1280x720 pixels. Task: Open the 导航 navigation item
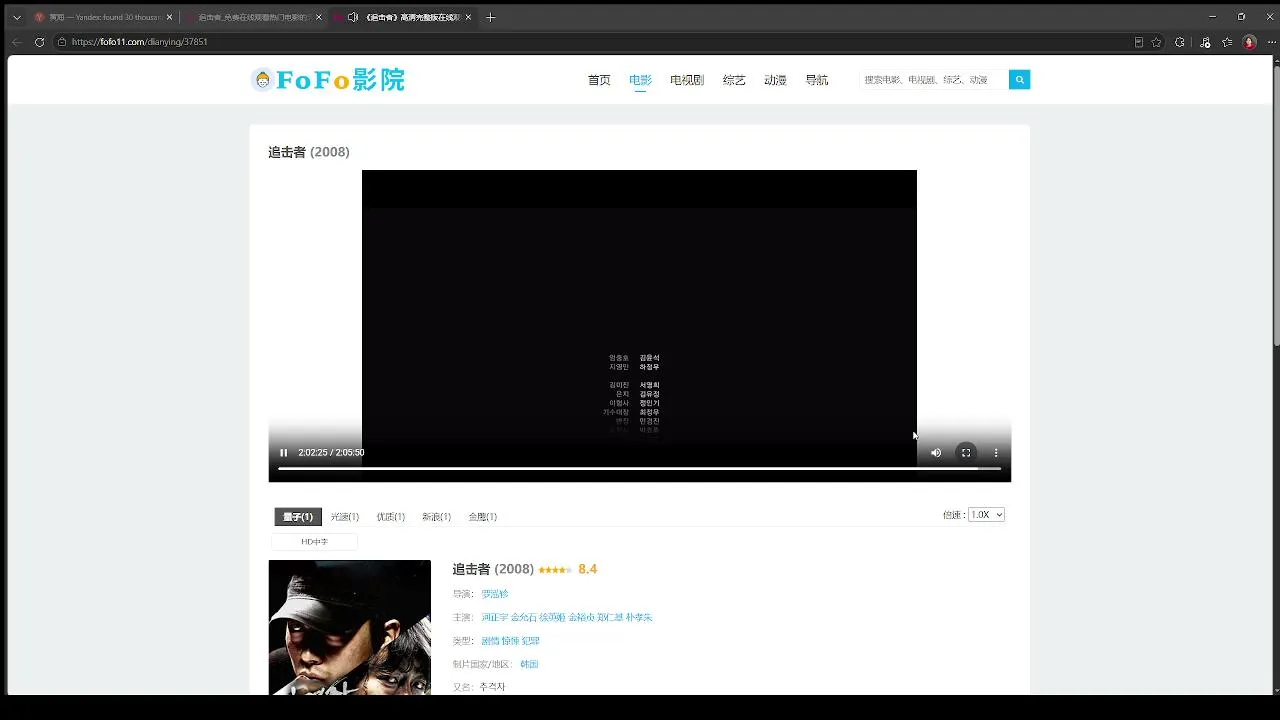pyautogui.click(x=817, y=80)
